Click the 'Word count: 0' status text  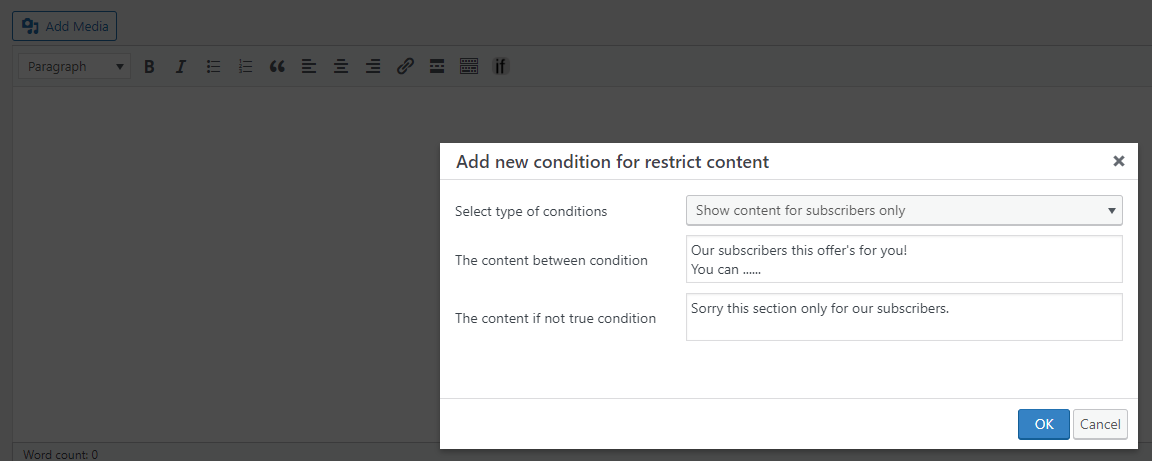coord(60,454)
